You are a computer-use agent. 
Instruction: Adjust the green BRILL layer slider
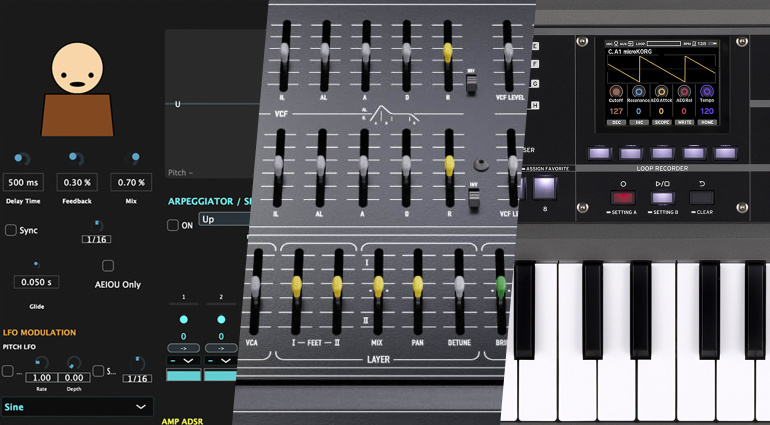point(502,289)
